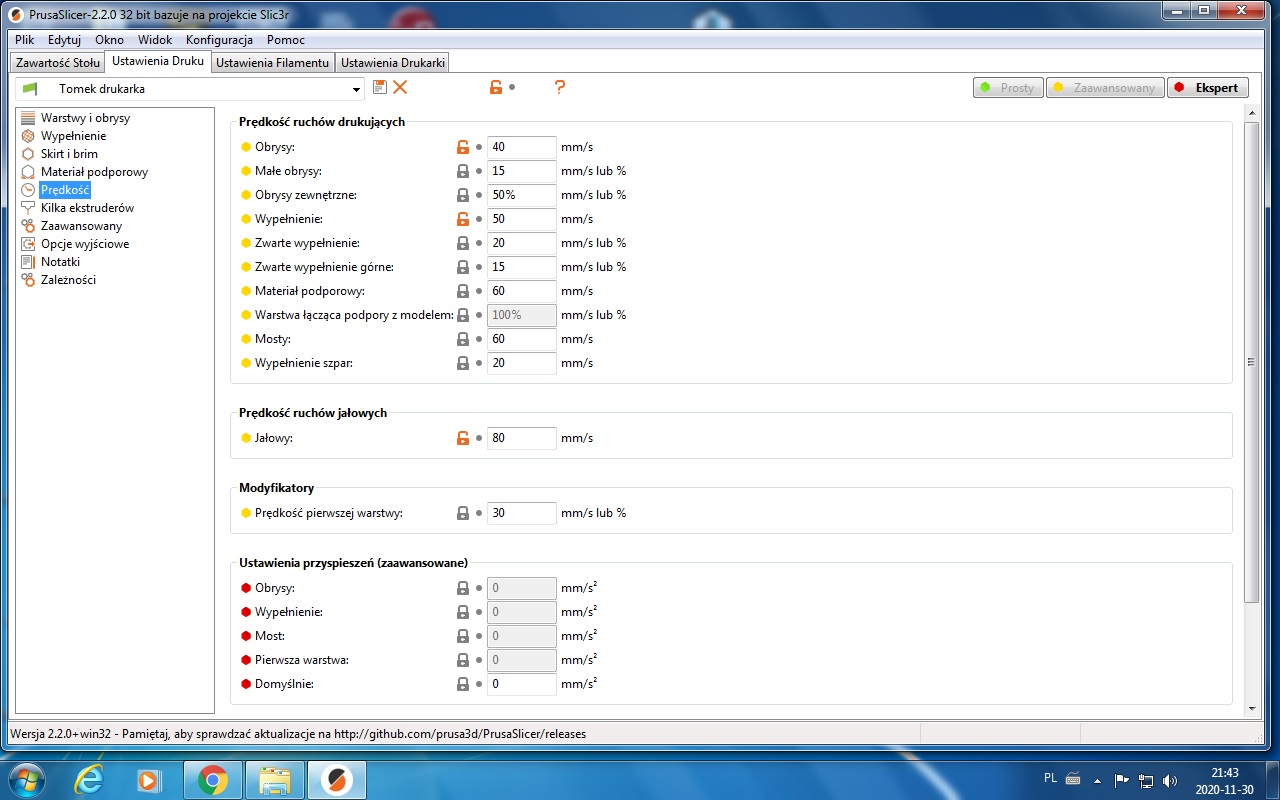Switch to Ustawienia Filamentu tab
Viewport: 1280px width, 800px height.
click(272, 63)
